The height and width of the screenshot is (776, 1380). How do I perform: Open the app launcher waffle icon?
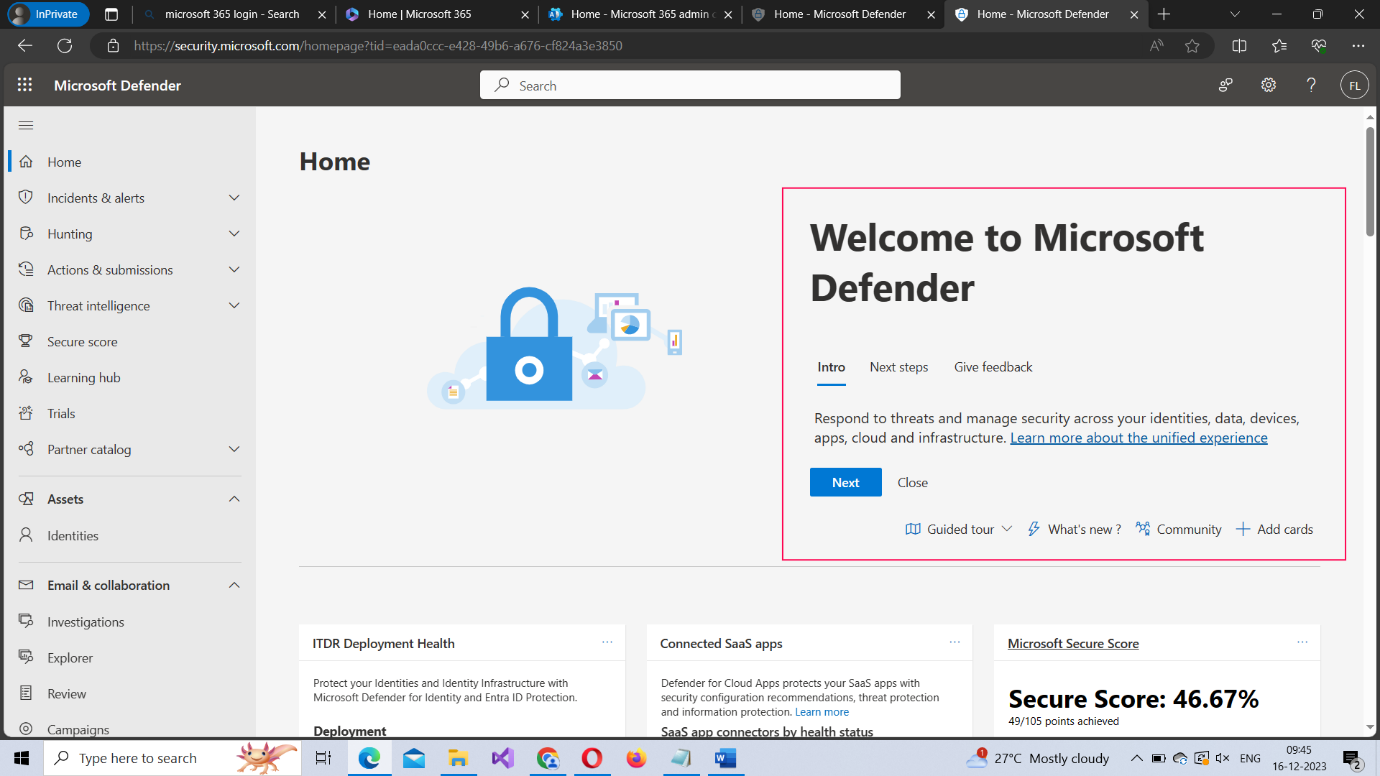point(25,85)
